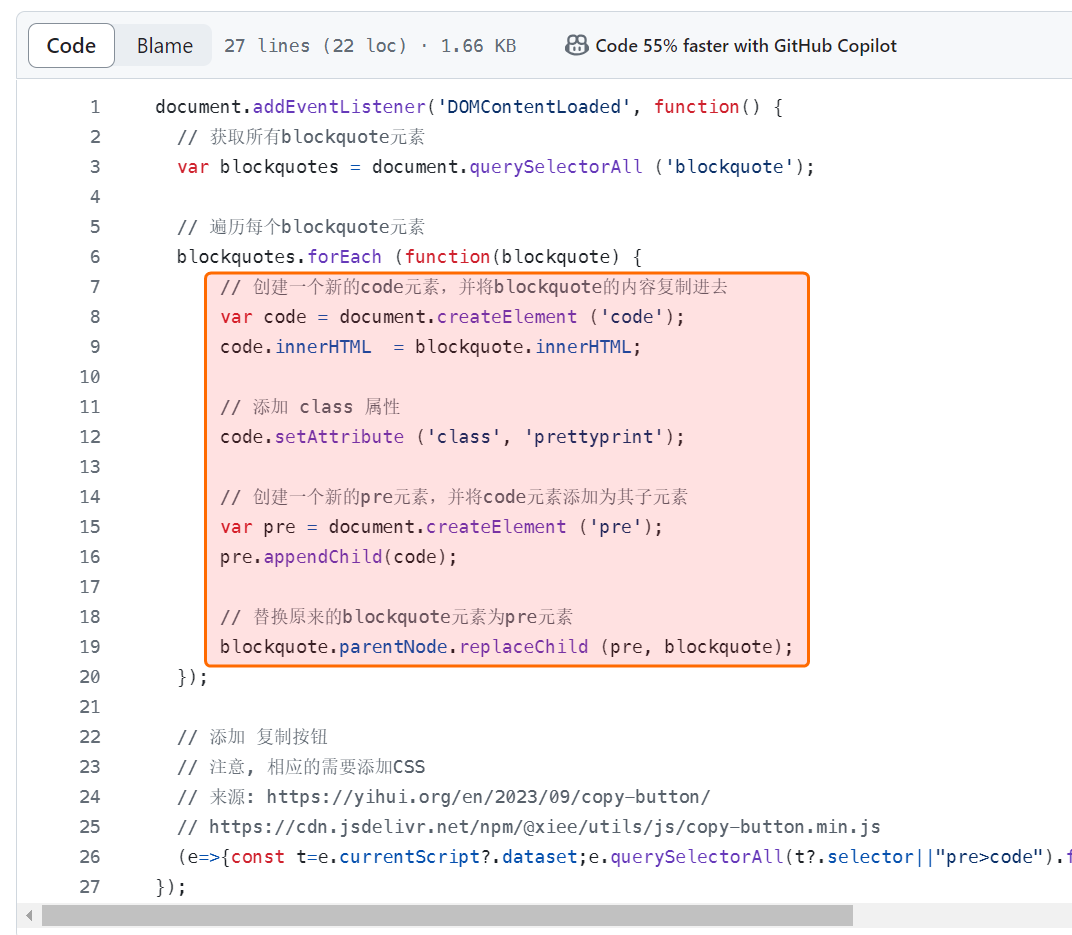The image size is (1072, 935).
Task: Click the GitHub Copilot icon
Action: [x=576, y=46]
